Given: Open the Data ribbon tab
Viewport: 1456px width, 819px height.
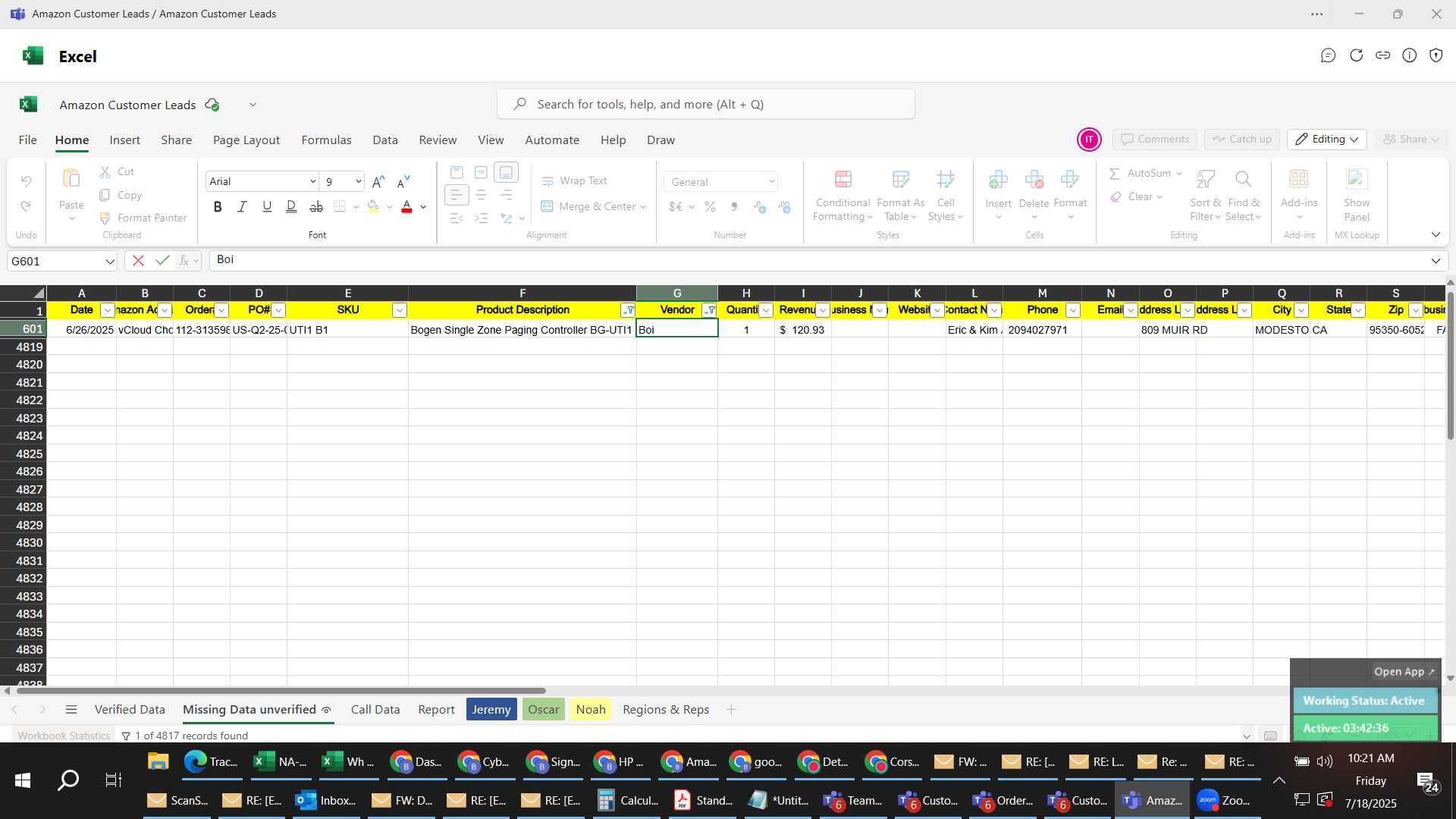Looking at the screenshot, I should (x=384, y=140).
